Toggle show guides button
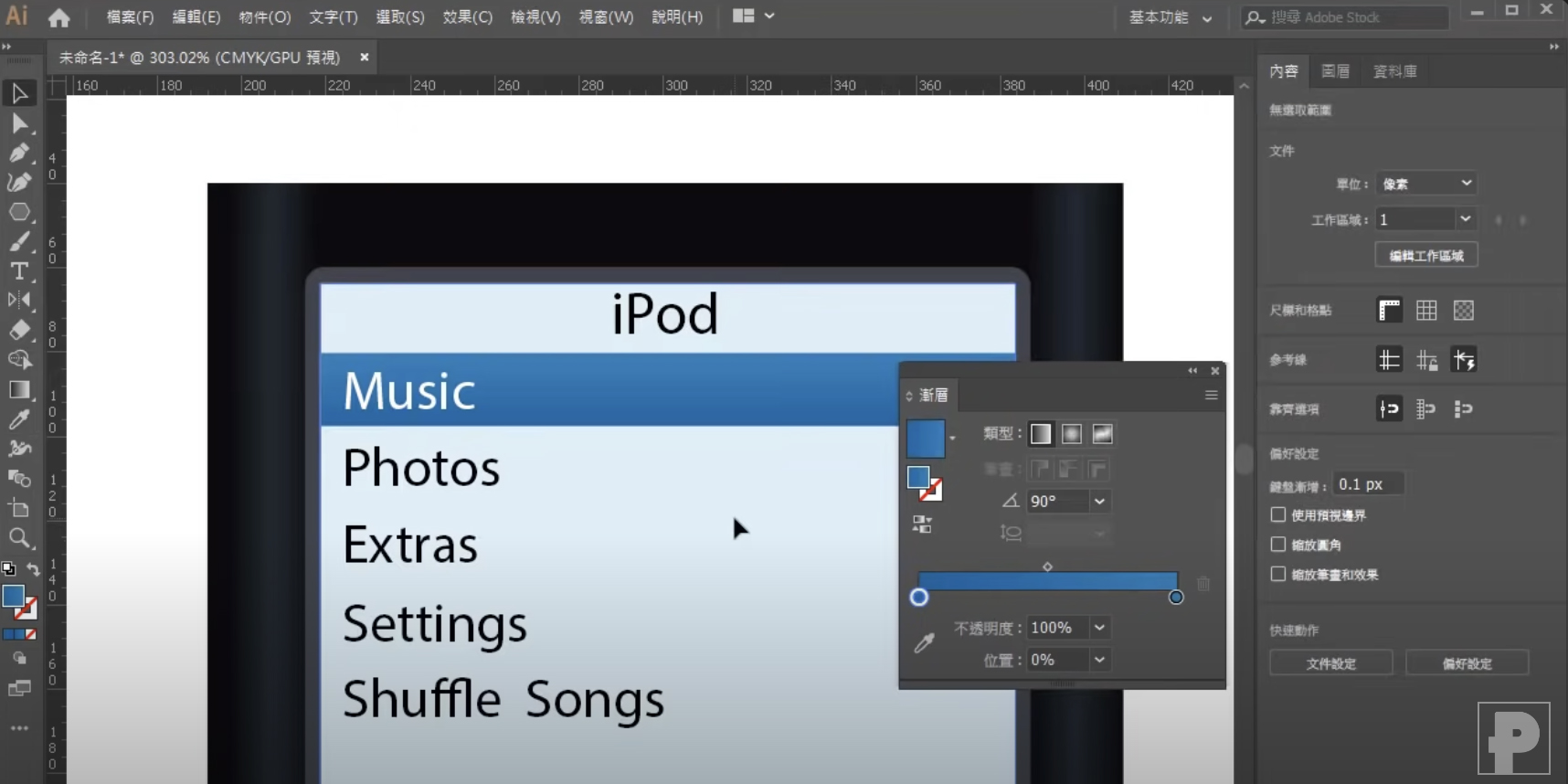Image resolution: width=1568 pixels, height=784 pixels. coord(1389,360)
